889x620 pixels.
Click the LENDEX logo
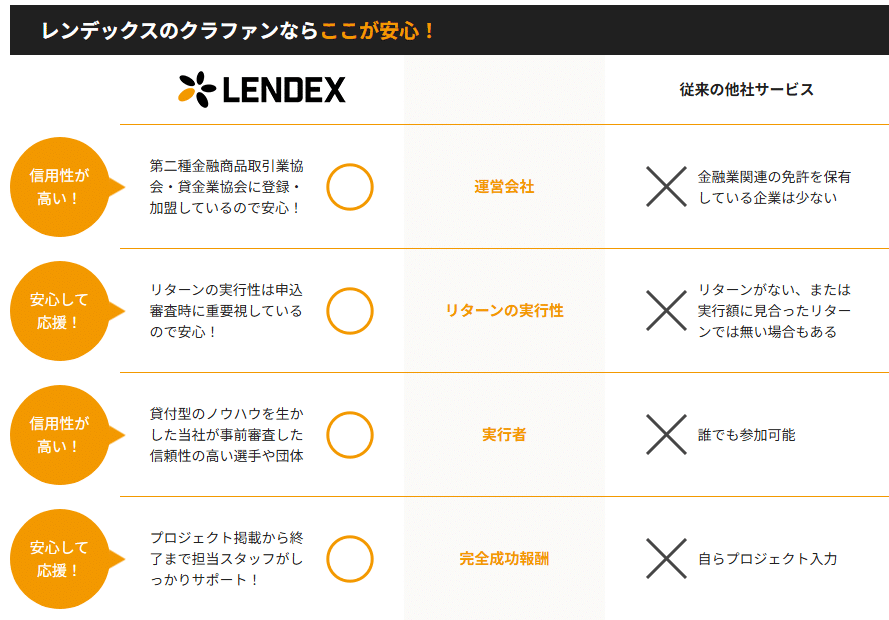tap(262, 90)
